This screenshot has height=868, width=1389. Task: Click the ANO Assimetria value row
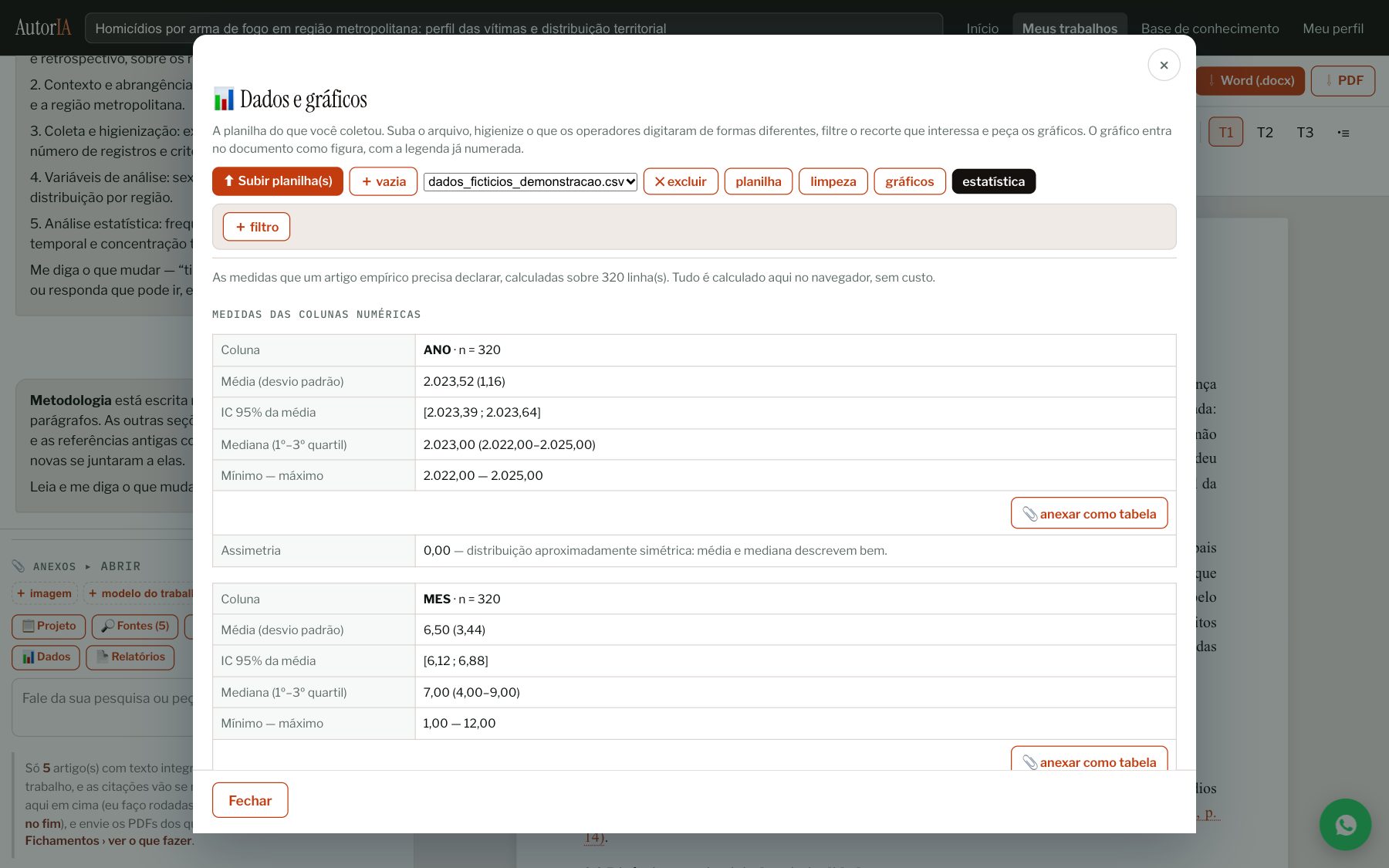[795, 550]
